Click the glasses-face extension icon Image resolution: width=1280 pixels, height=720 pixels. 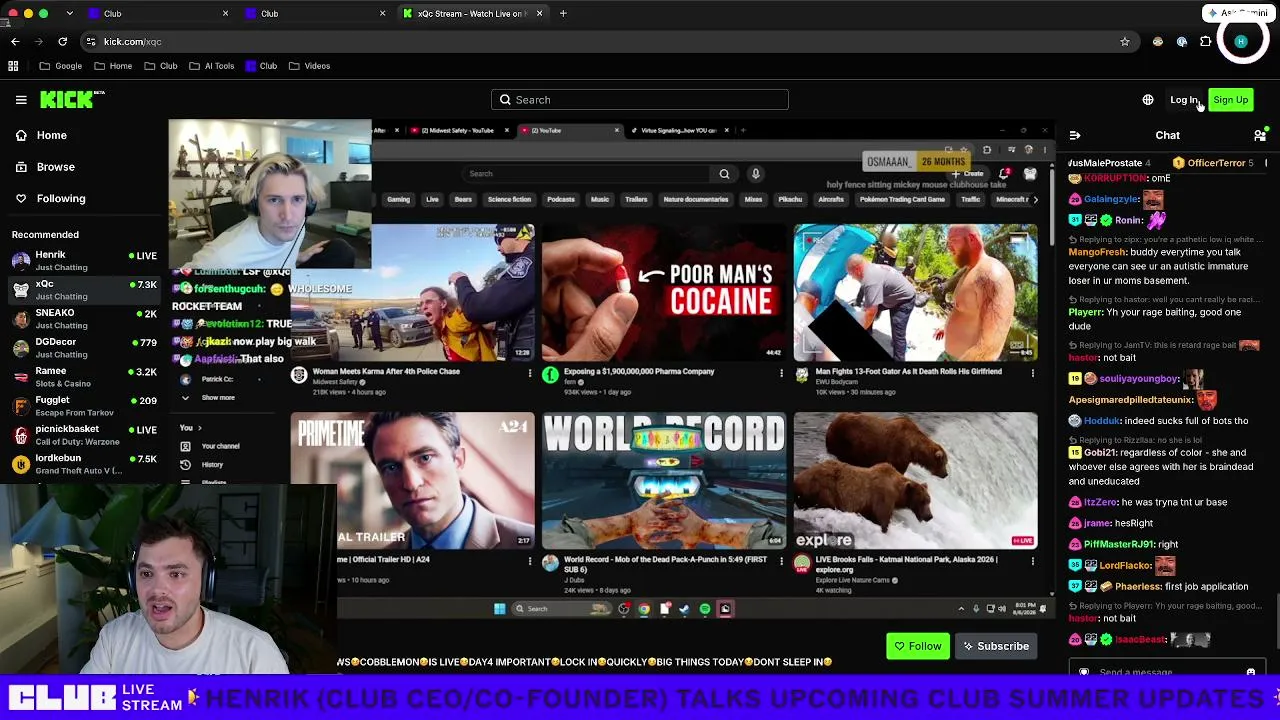tap(1158, 41)
